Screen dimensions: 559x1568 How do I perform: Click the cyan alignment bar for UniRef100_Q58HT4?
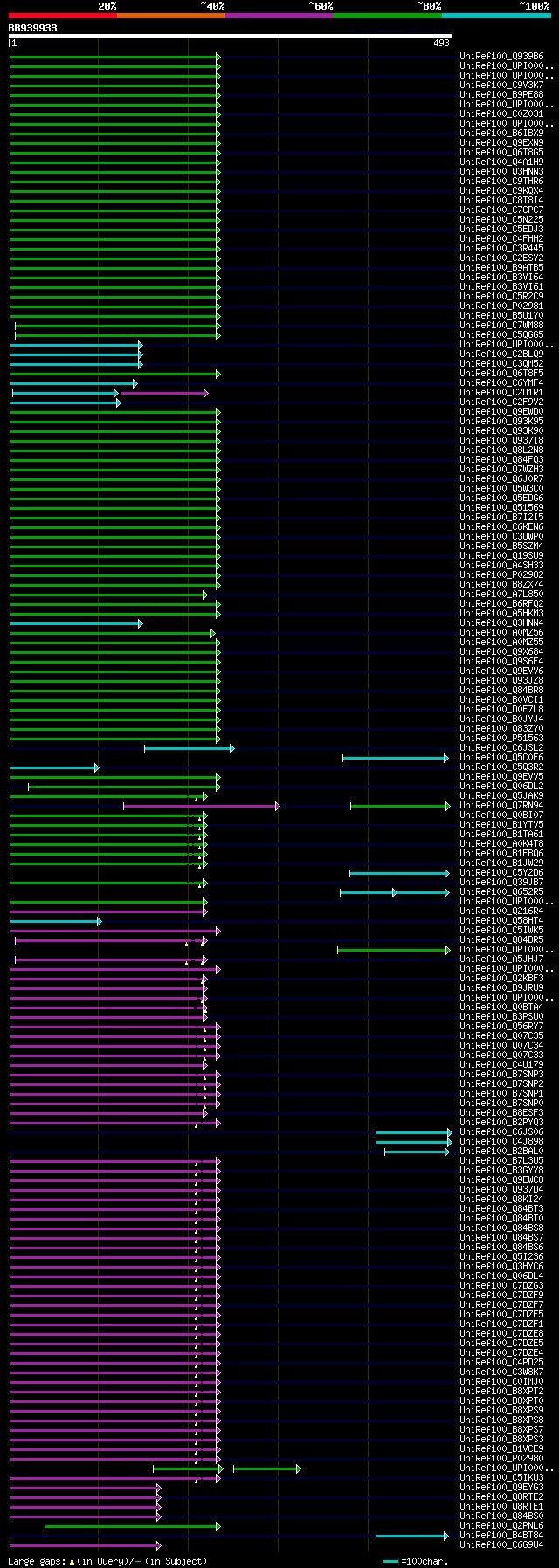(x=56, y=921)
